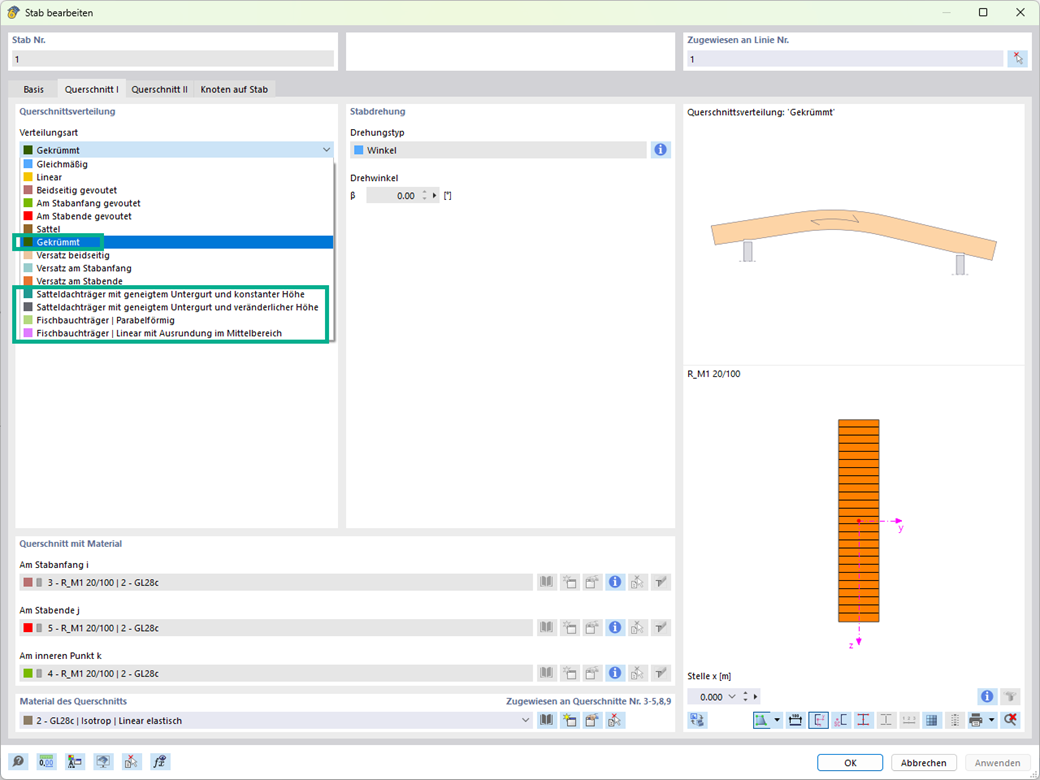
Task: Toggle the cross-section view mode button
Action: 761,720
